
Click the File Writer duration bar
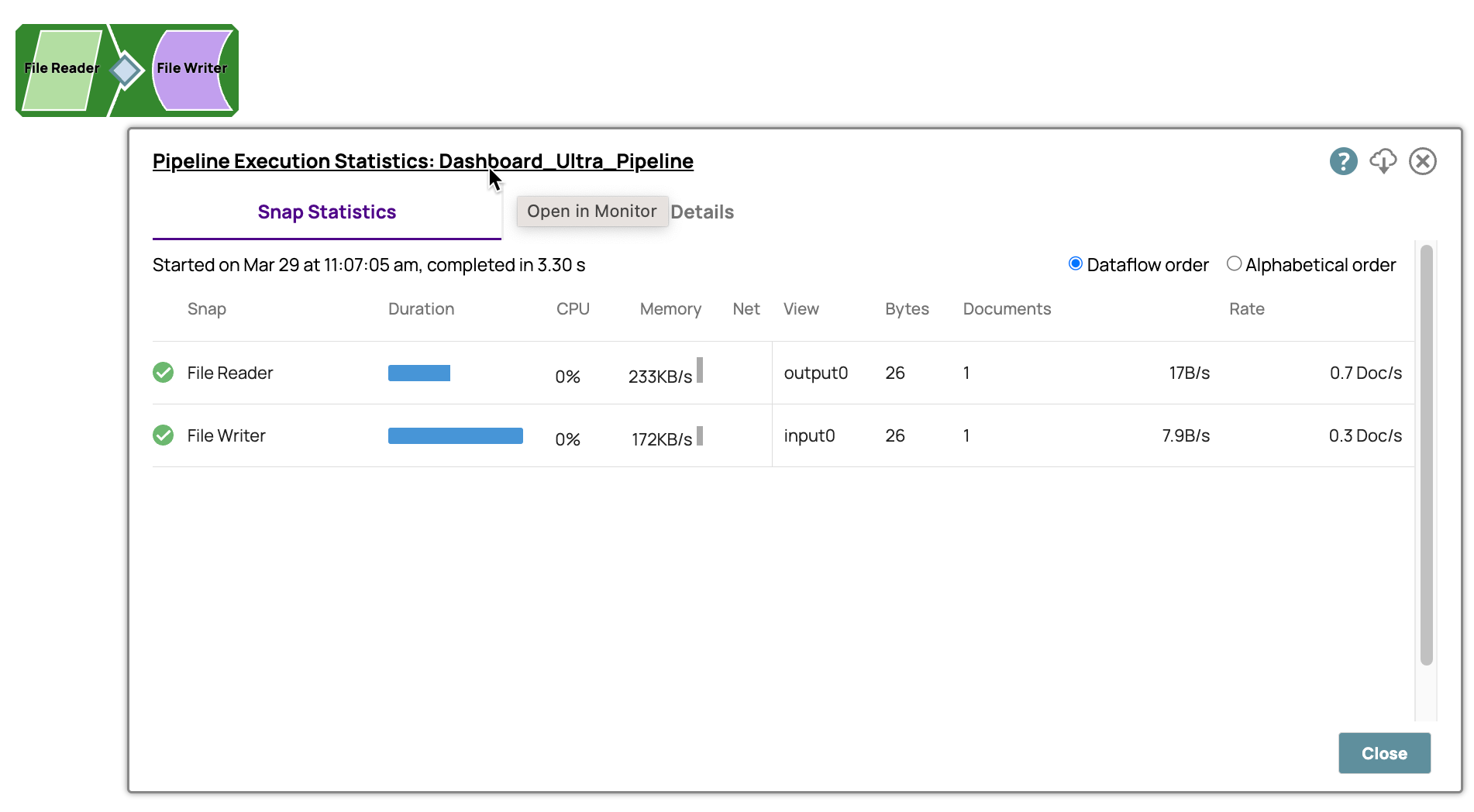(x=456, y=435)
